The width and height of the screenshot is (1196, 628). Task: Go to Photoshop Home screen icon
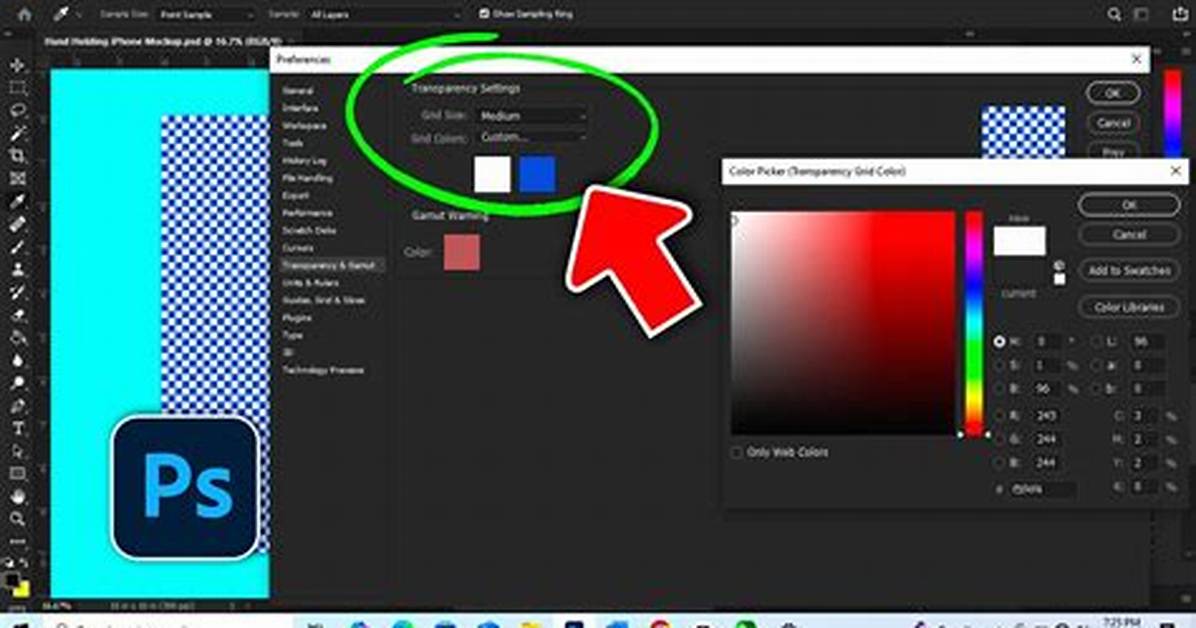click(x=24, y=14)
